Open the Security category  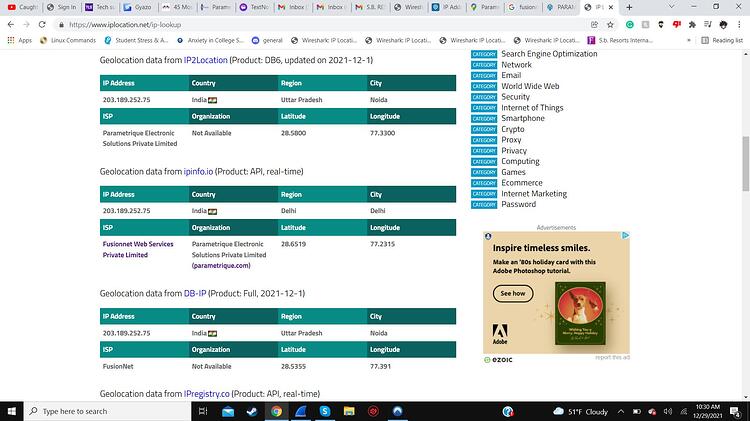515,97
